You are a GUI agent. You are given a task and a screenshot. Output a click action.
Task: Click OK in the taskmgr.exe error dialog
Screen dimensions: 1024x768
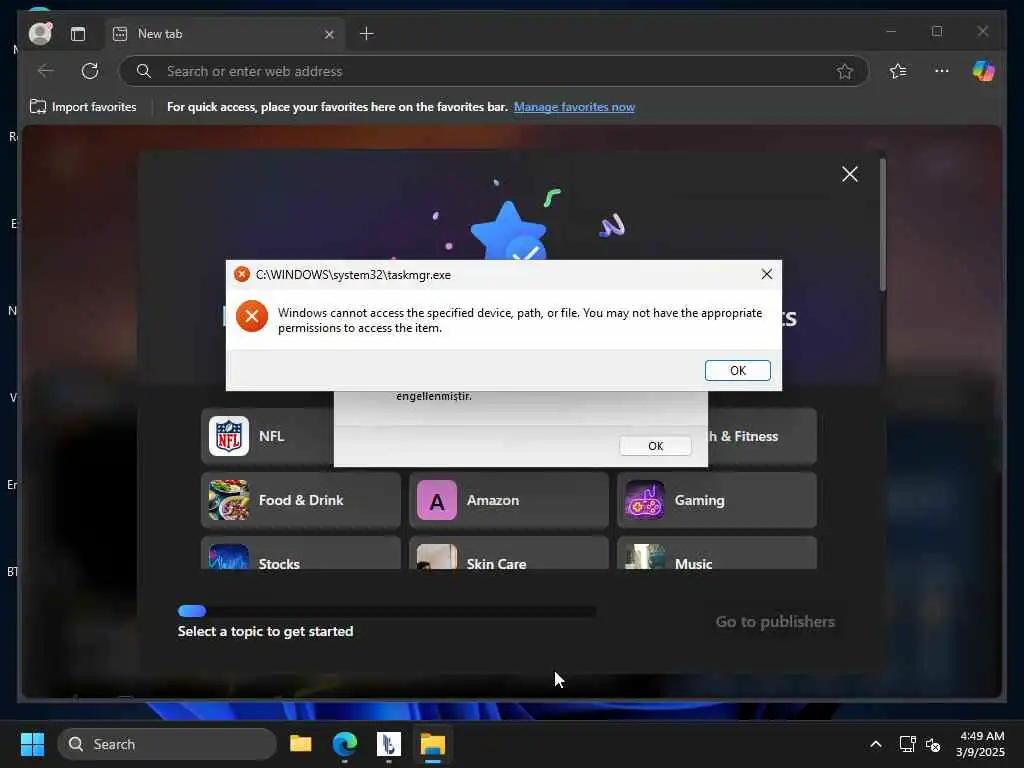[x=737, y=370]
